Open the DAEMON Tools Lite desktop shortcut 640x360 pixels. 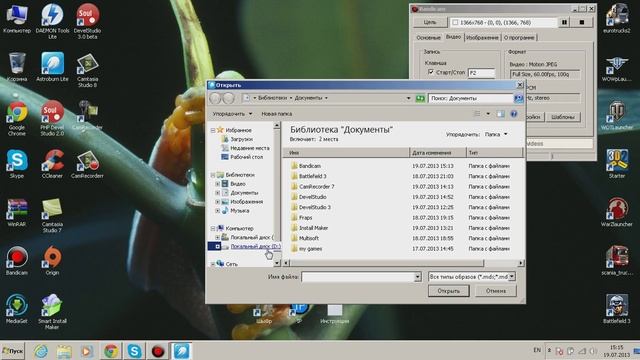coord(52,20)
